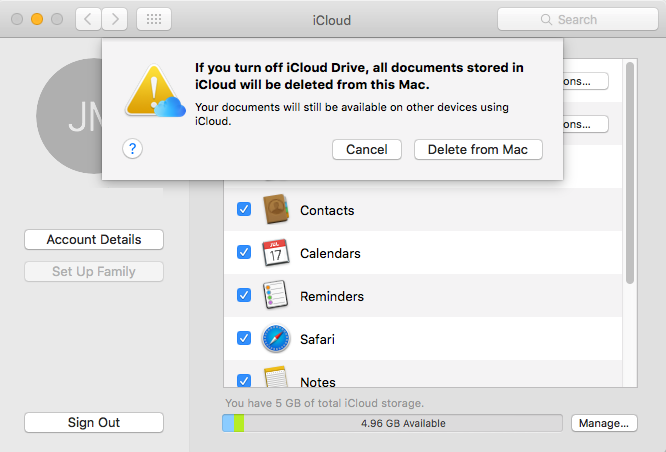Click the Contacts label
The image size is (666, 452).
point(327,210)
